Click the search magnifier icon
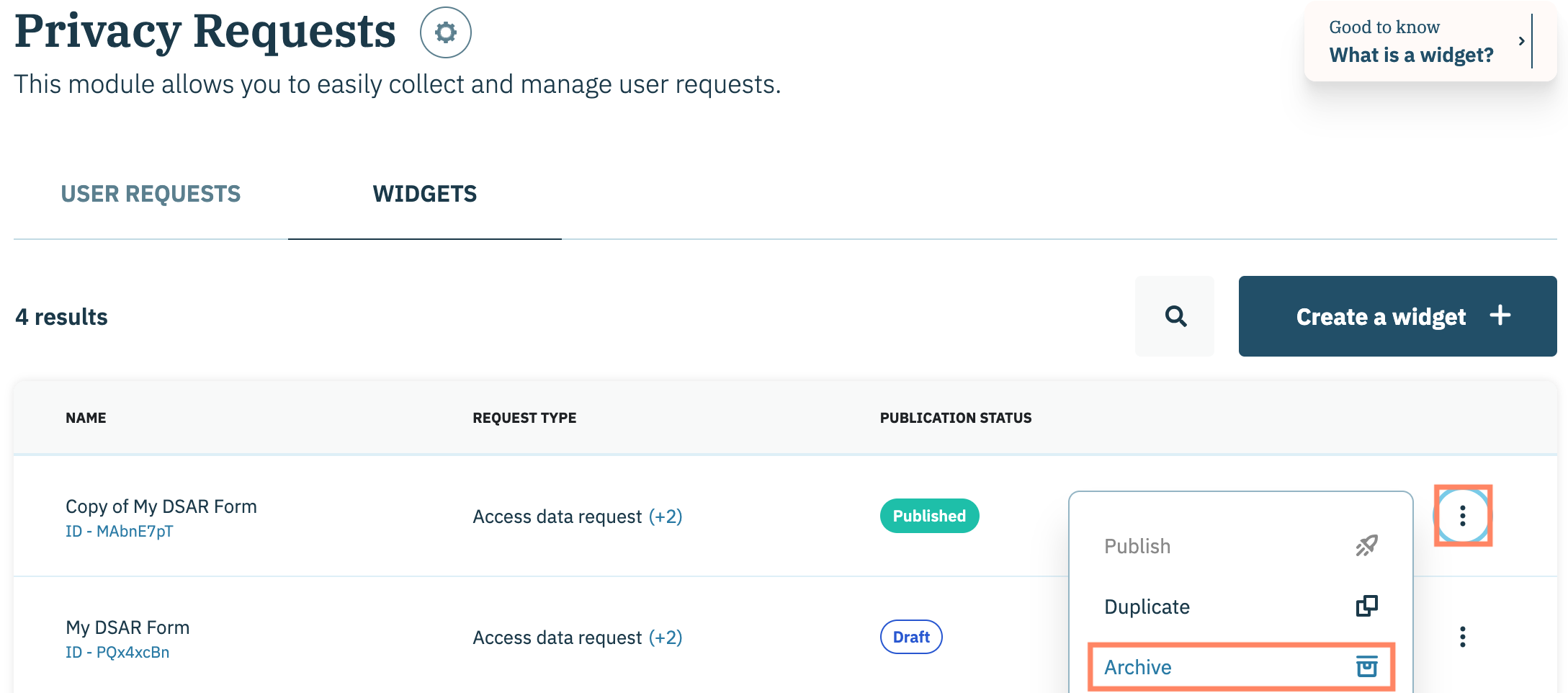This screenshot has width=1568, height=693. pos(1175,316)
